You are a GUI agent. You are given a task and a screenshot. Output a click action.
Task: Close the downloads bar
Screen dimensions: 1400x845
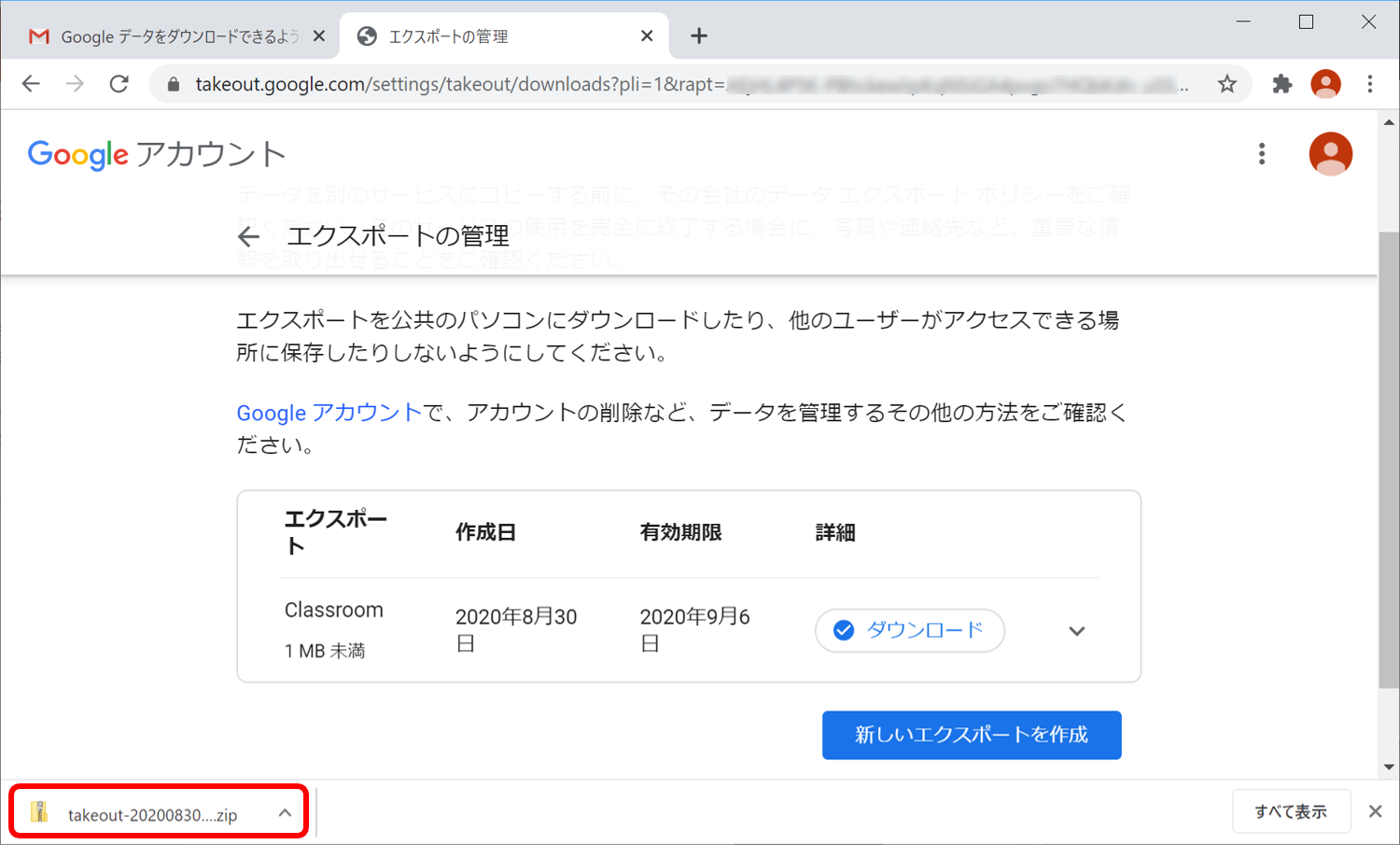click(1375, 811)
